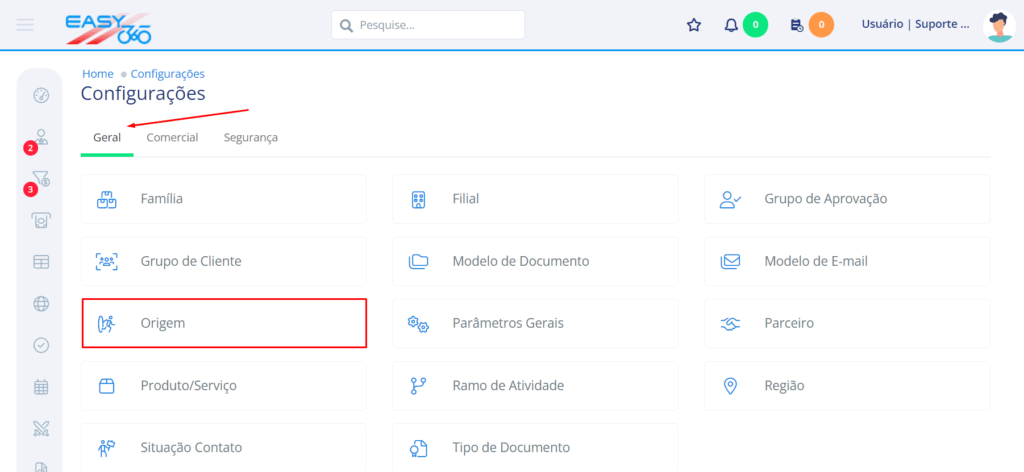Open the Parâmetros Gerais card
1024x472 pixels.
(x=535, y=323)
